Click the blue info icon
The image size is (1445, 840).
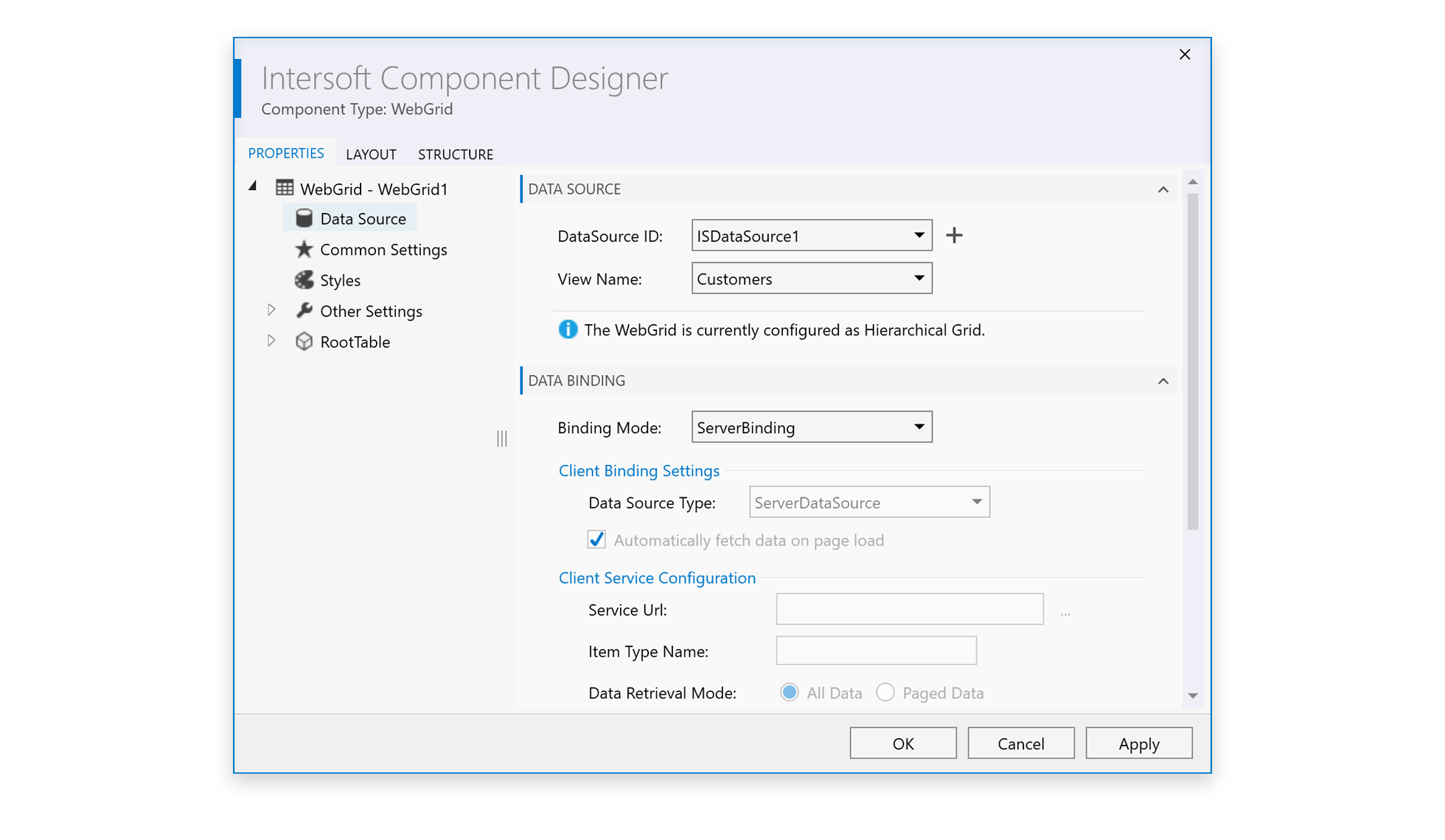coord(568,329)
